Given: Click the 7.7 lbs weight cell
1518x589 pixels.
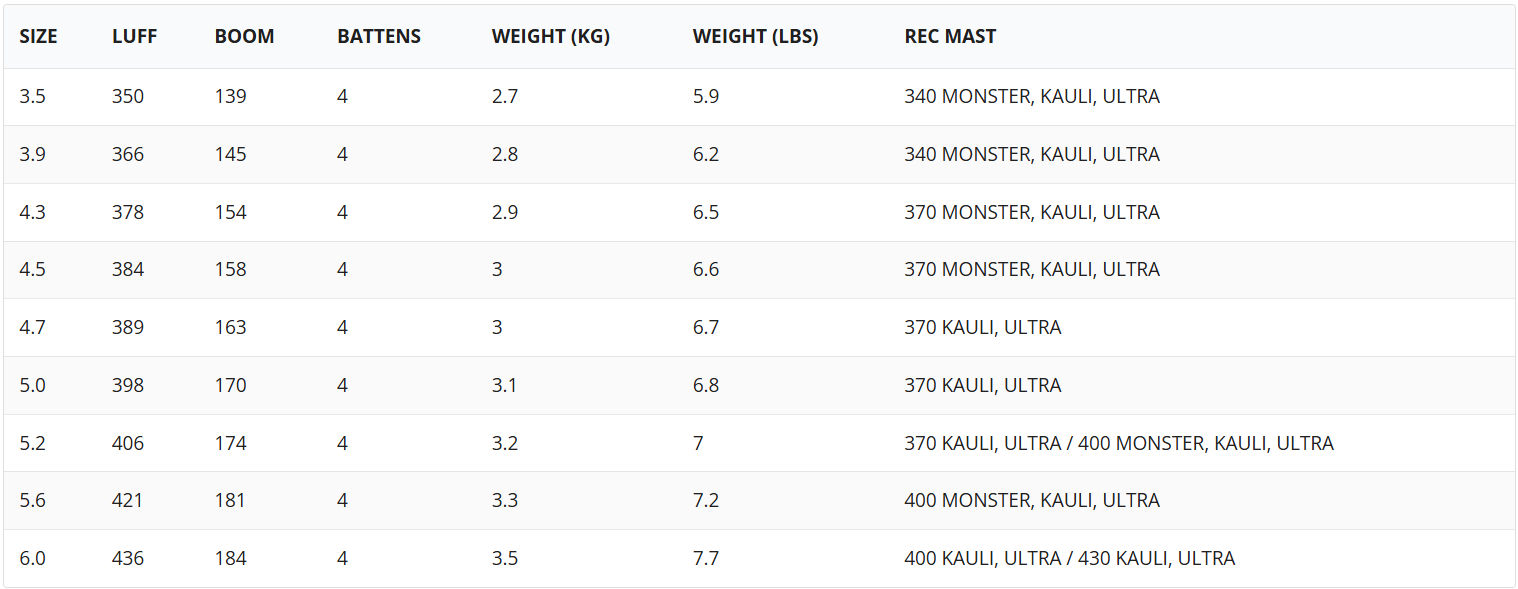Looking at the screenshot, I should [x=706, y=559].
